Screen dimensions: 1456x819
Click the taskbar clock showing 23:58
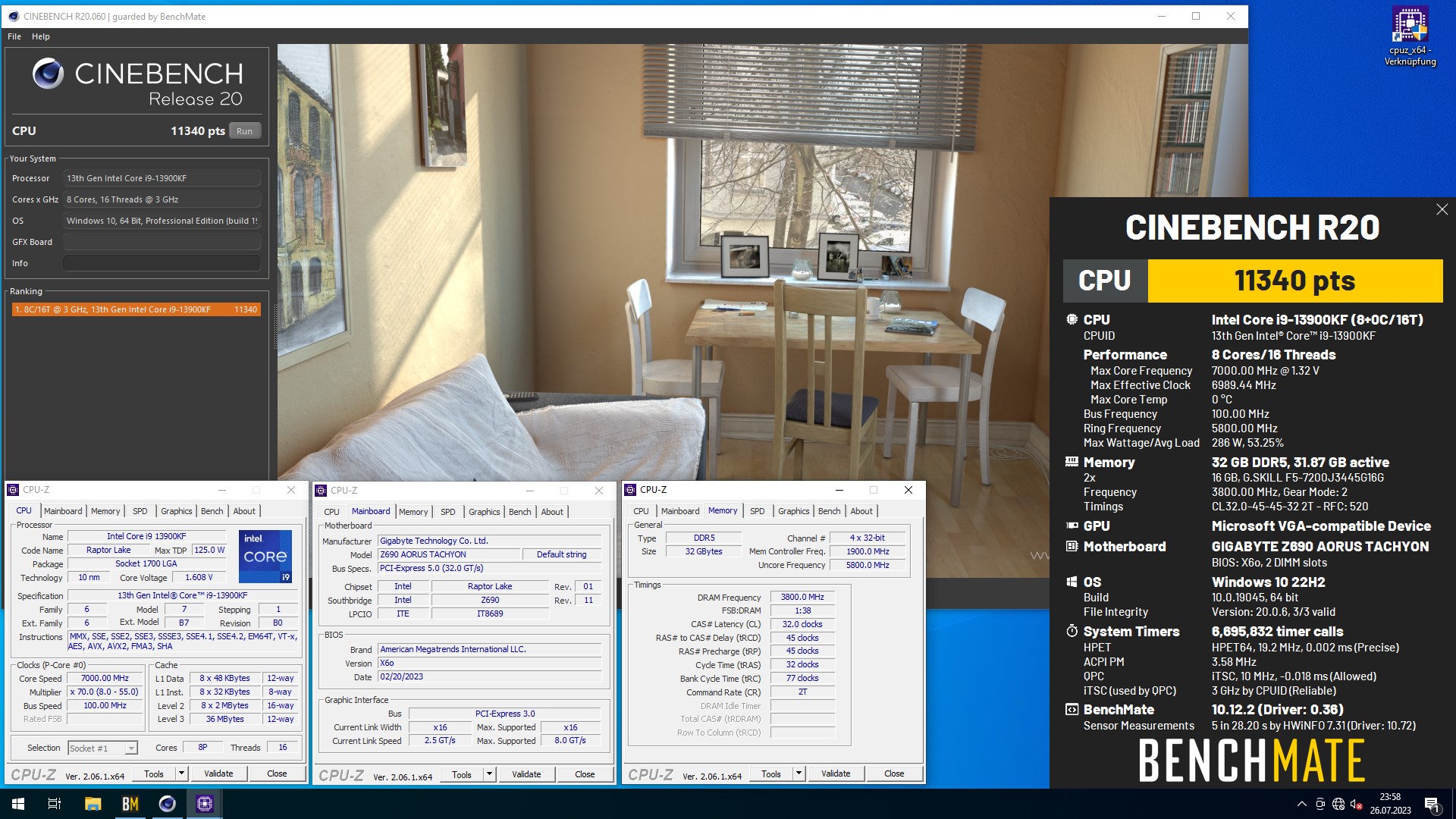(x=1390, y=804)
